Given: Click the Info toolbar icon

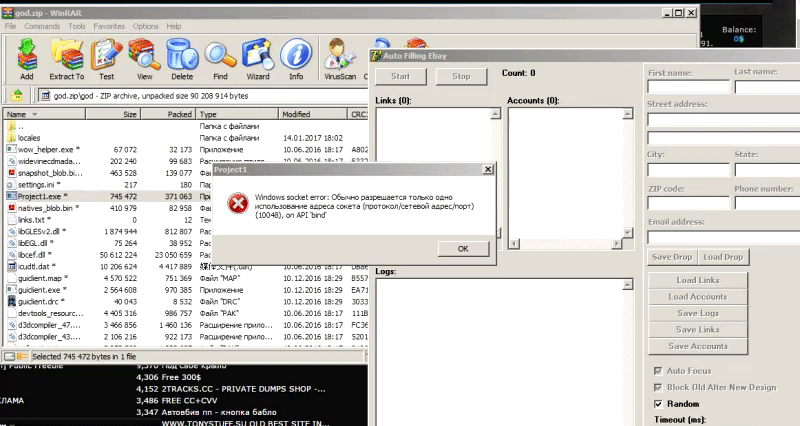Looking at the screenshot, I should tap(296, 59).
